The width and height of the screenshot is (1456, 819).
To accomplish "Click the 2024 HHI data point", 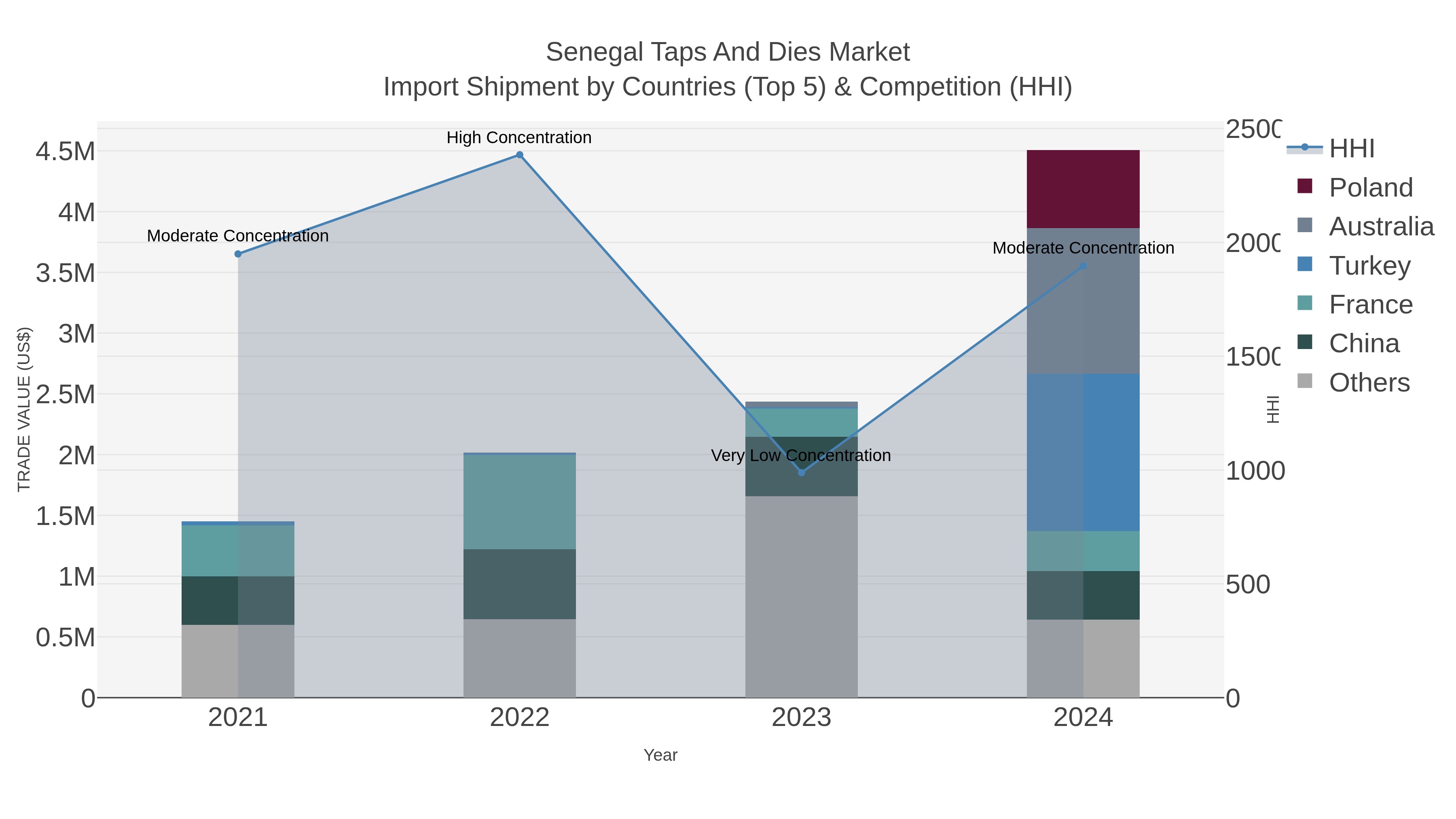I will coord(1083,266).
